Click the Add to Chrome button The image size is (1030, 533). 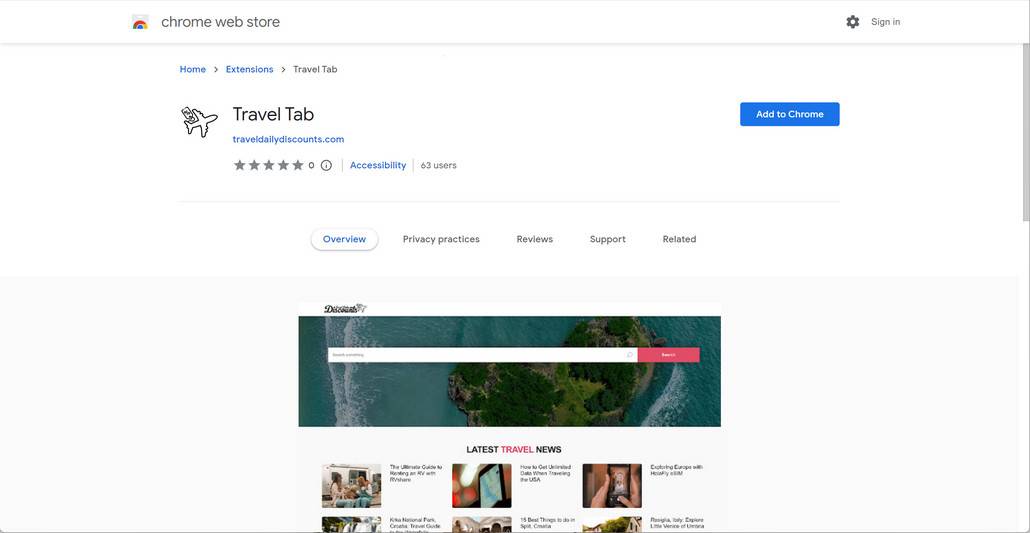[x=790, y=114]
